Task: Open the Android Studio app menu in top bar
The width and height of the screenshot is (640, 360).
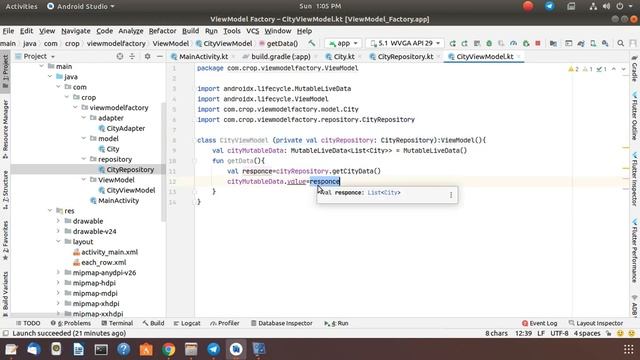Action: pos(81,6)
